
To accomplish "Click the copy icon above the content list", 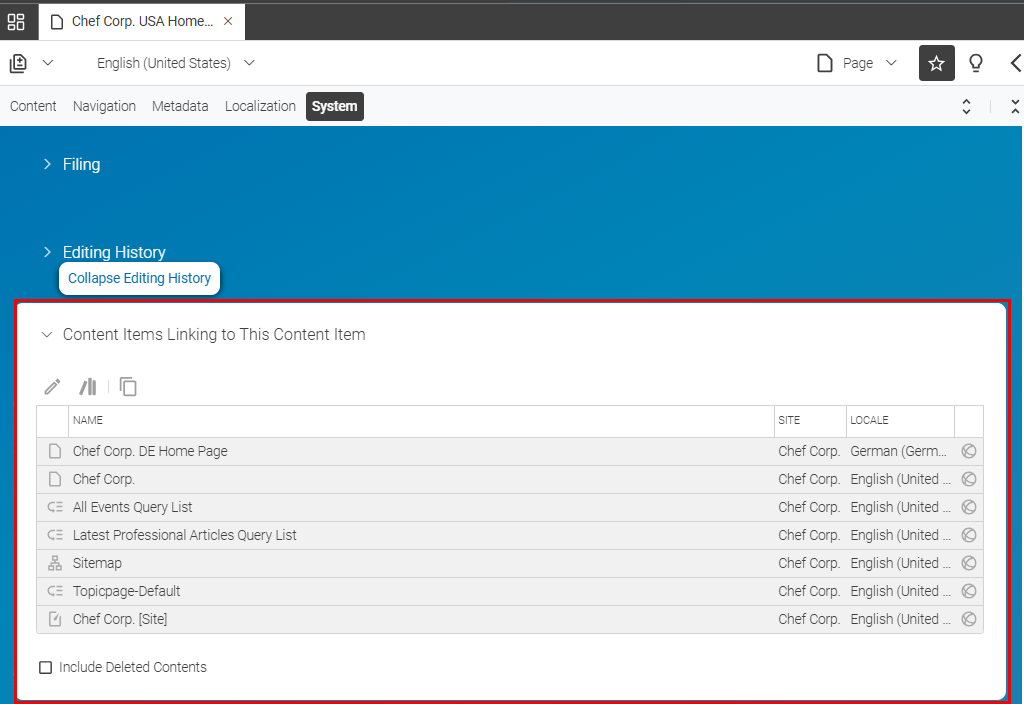I will tap(128, 386).
